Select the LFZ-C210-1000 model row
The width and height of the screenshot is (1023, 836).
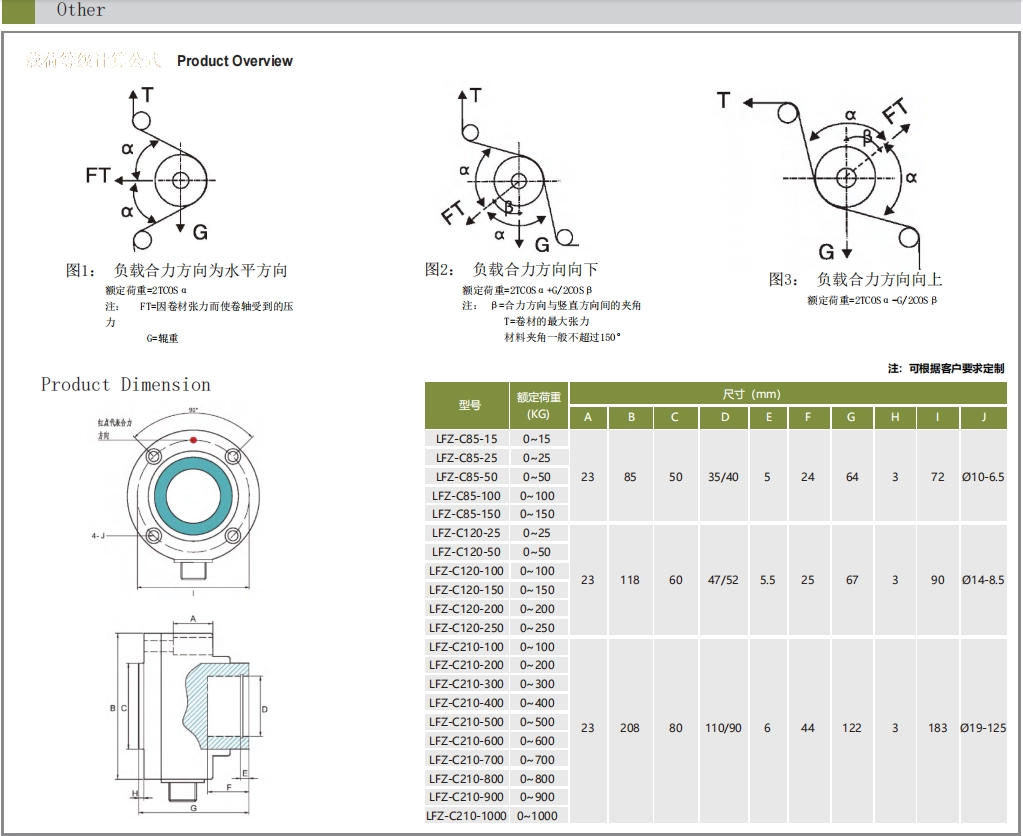(466, 816)
